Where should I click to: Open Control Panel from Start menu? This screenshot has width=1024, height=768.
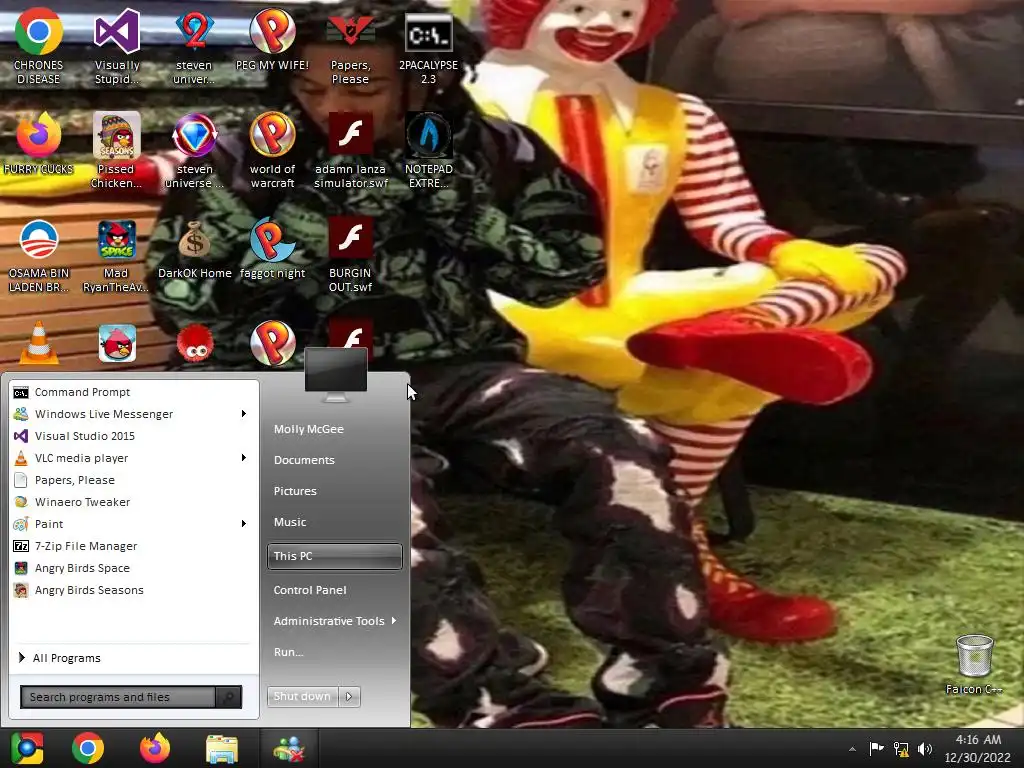(x=310, y=590)
